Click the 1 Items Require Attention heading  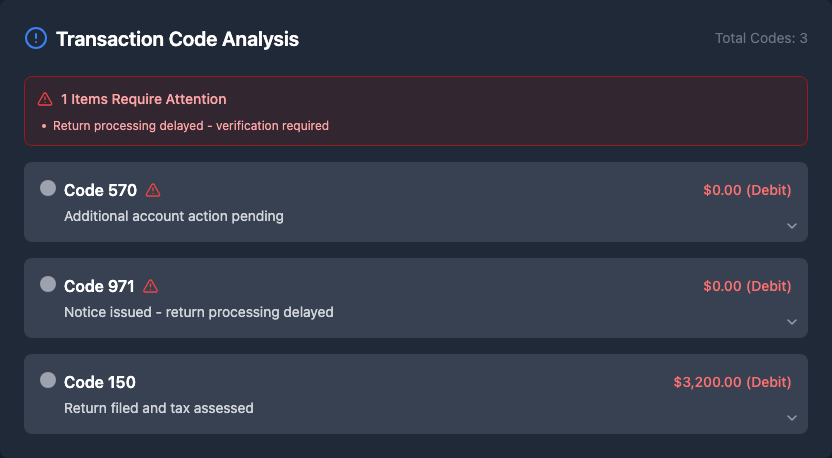(143, 99)
